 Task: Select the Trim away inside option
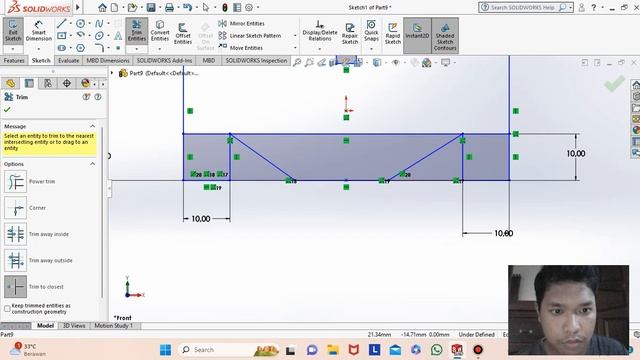click(x=16, y=234)
